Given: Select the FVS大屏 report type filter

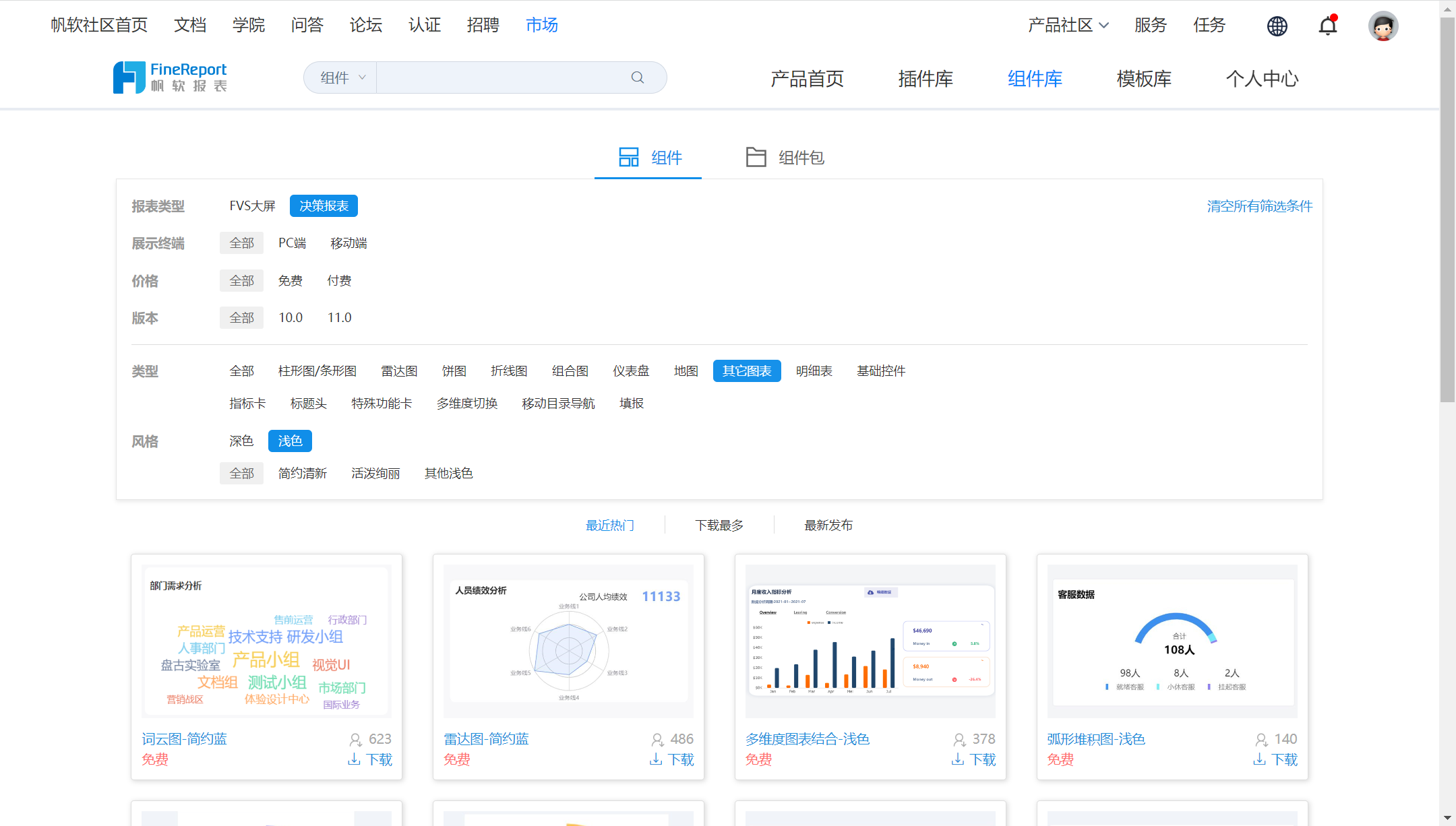Looking at the screenshot, I should point(252,205).
